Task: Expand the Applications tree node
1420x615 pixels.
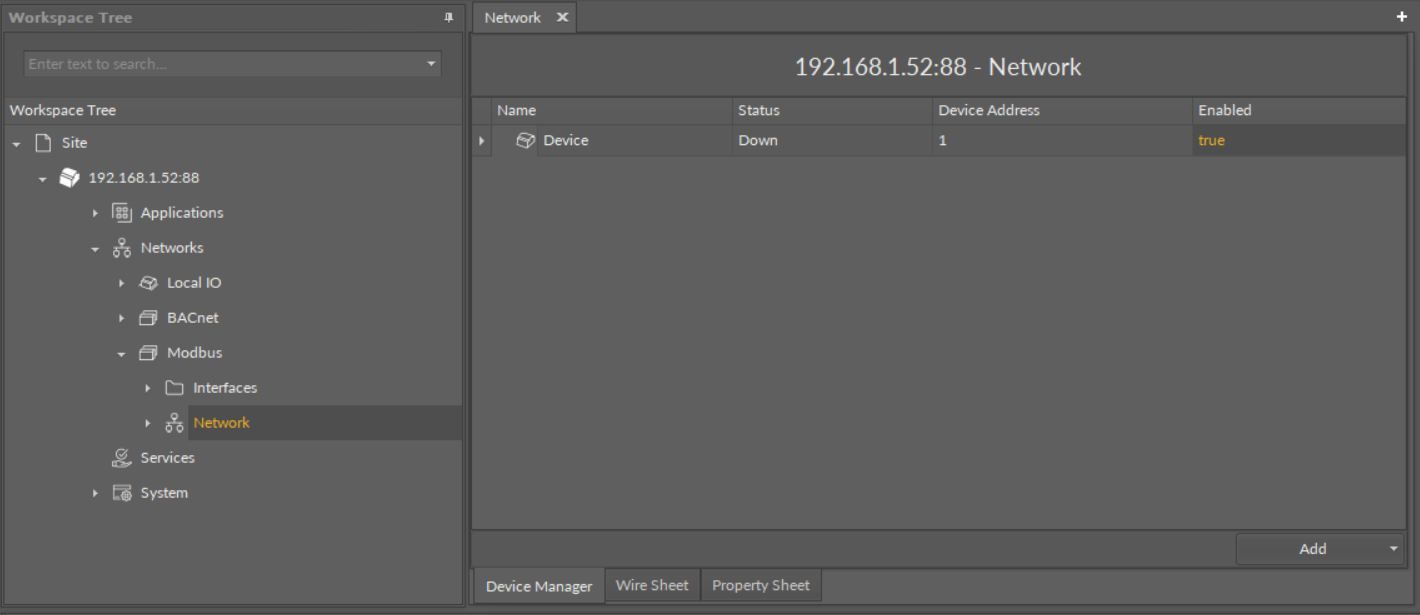Action: click(95, 213)
